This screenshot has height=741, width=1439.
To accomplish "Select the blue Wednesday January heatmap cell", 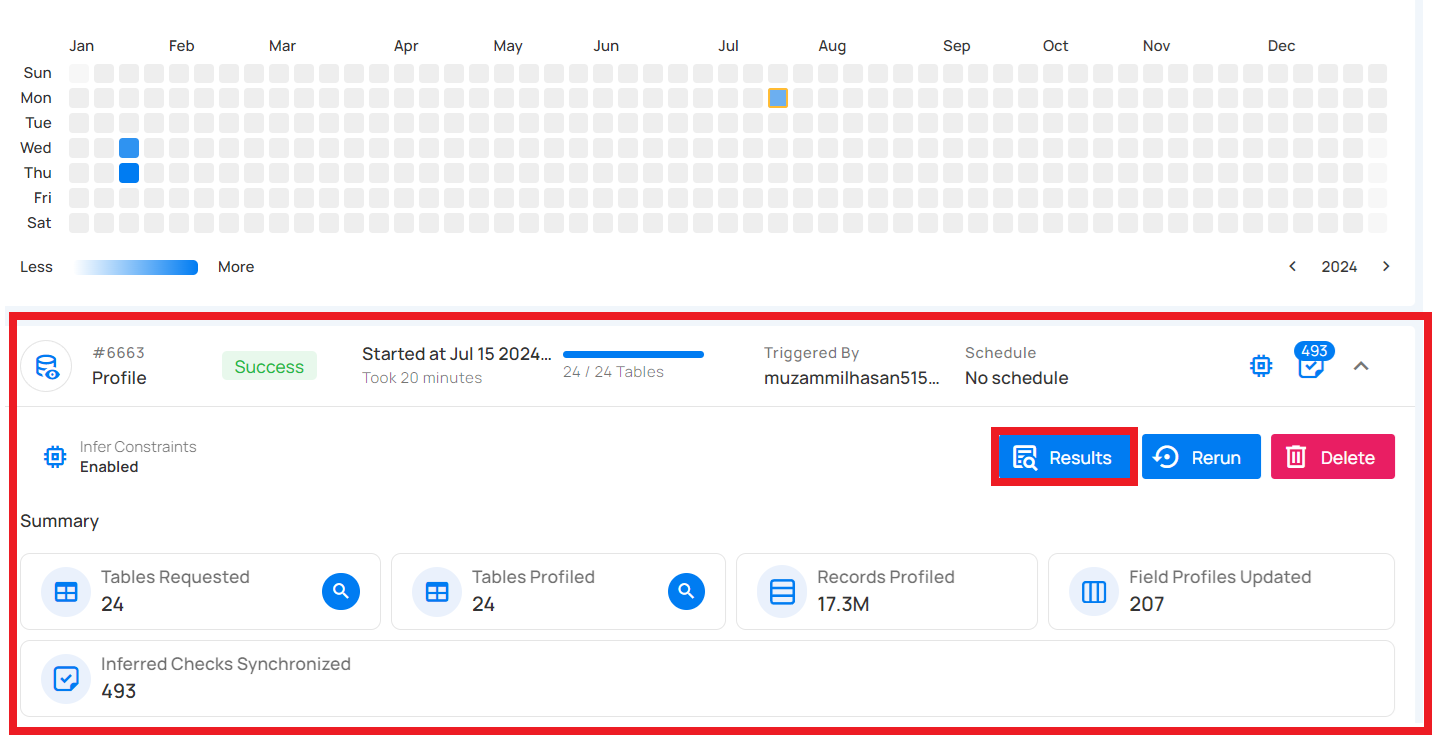I will pyautogui.click(x=129, y=148).
